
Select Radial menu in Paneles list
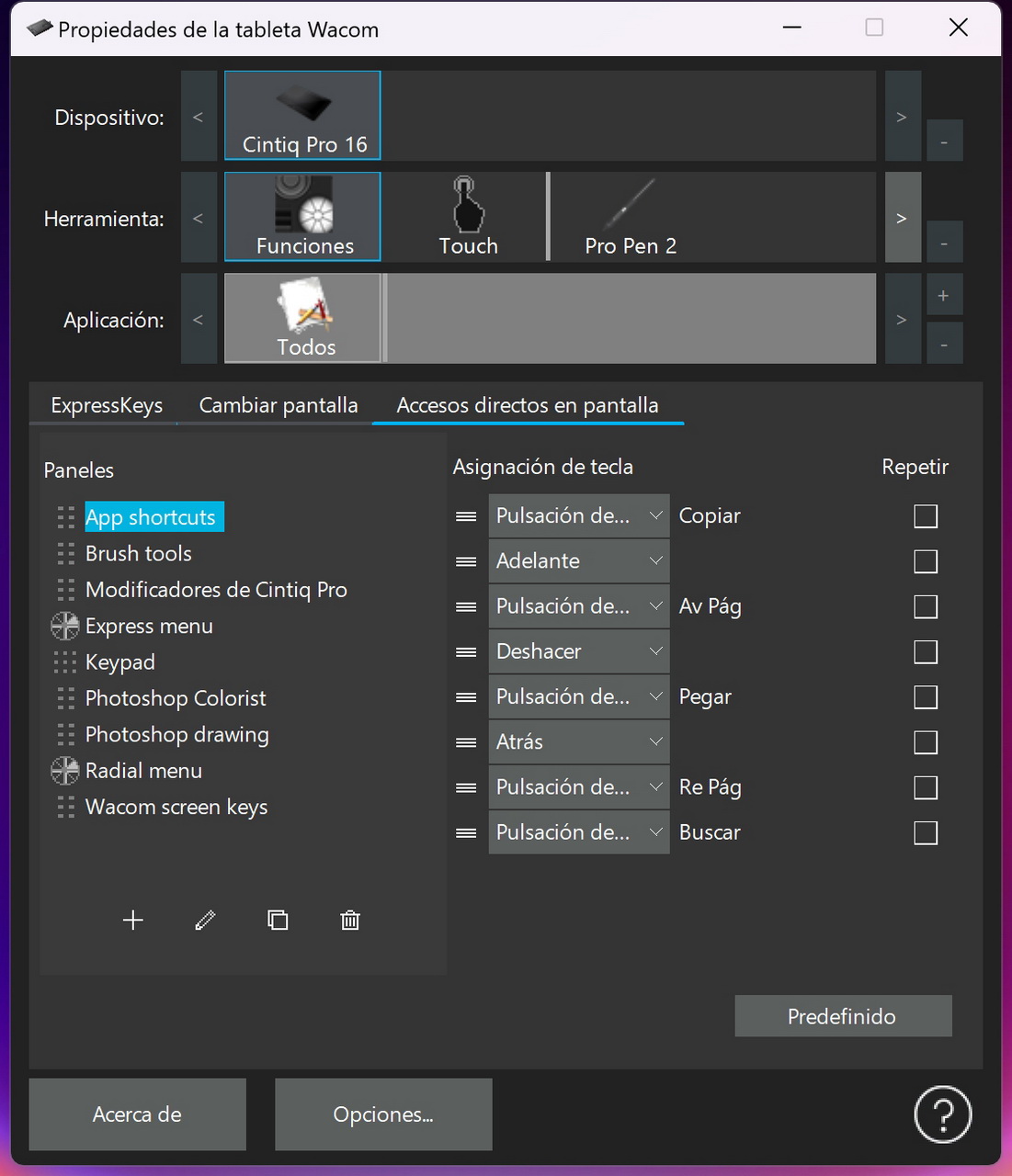[x=143, y=771]
